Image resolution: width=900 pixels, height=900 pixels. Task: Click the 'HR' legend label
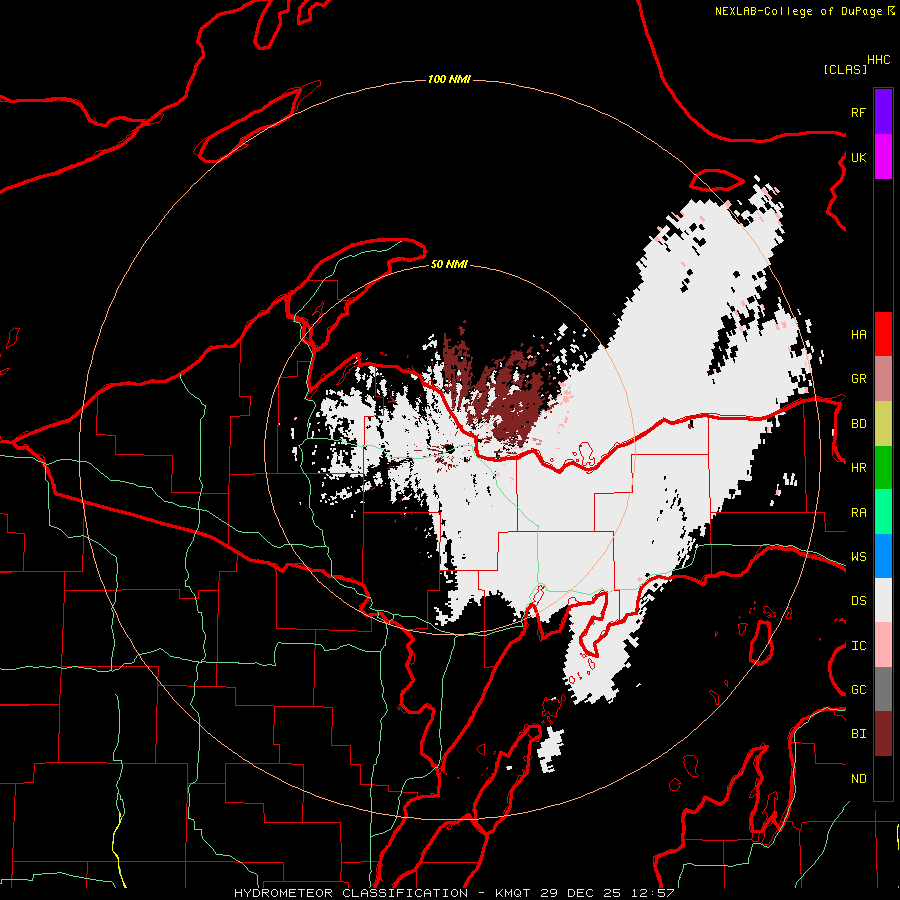(858, 468)
